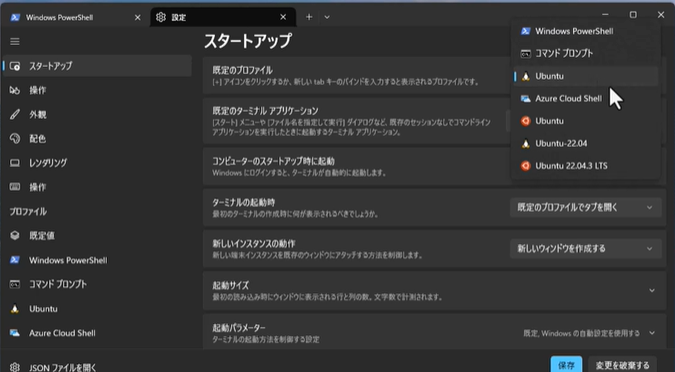The width and height of the screenshot is (675, 372).
Task: Open Ubuntu profile in sidebar
Action: point(97,309)
